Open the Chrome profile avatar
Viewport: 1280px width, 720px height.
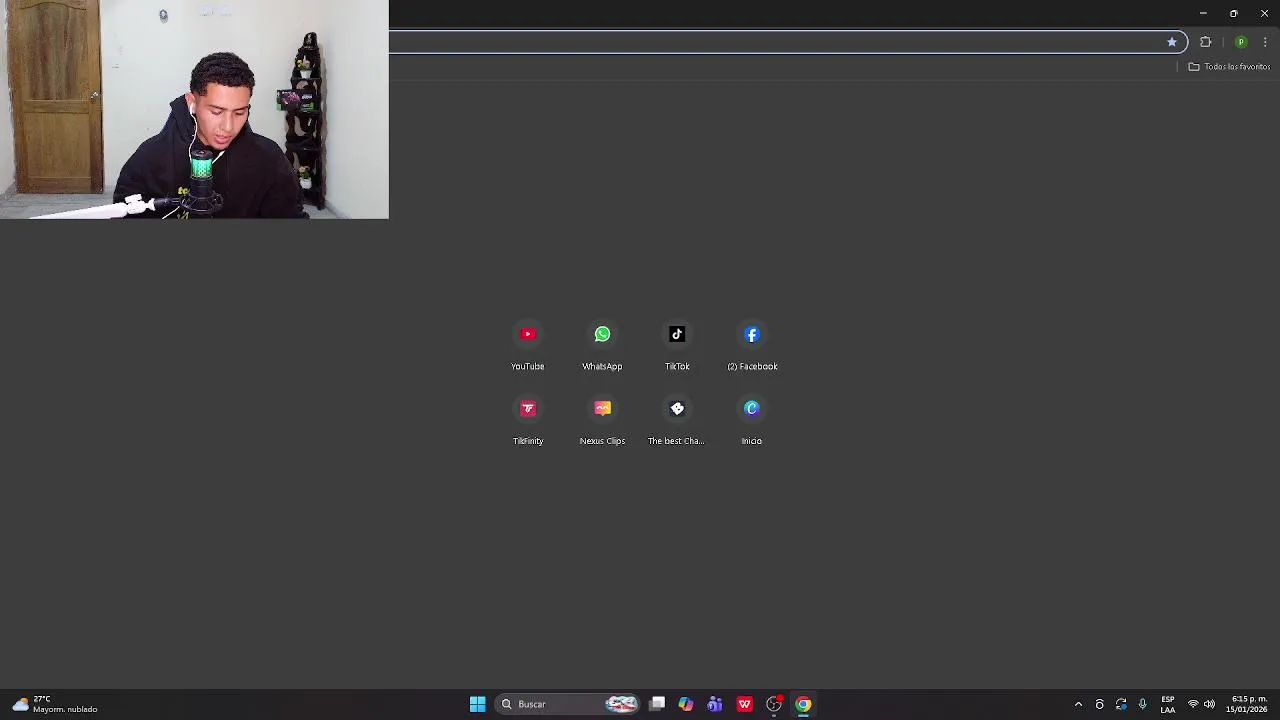[x=1241, y=42]
